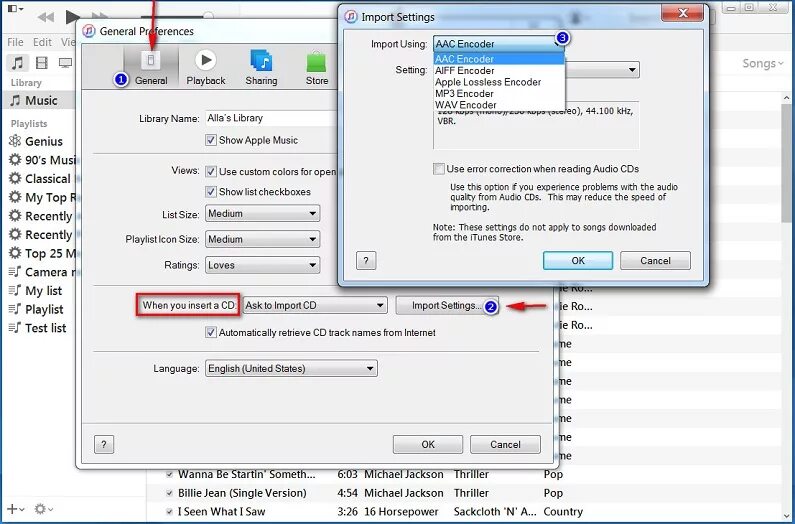Image resolution: width=795 pixels, height=524 pixels.
Task: Select Apple Lossless Encoder option
Action: [499, 82]
